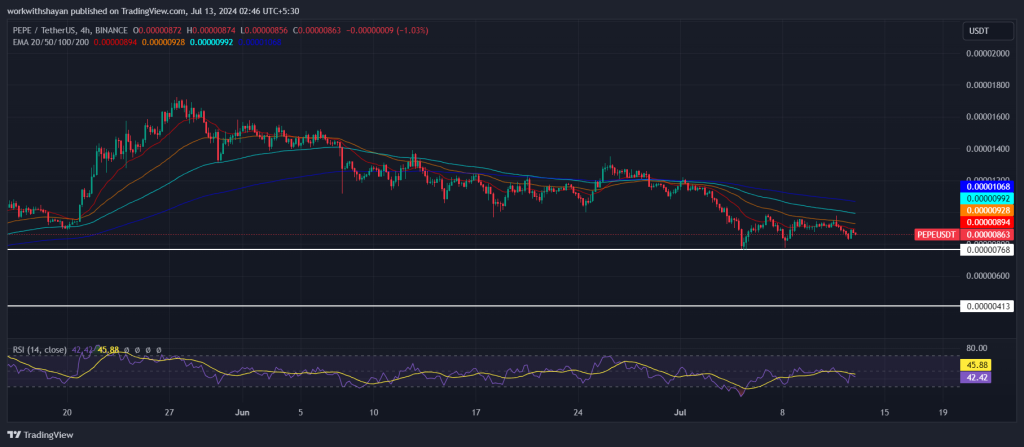Screen dimensions: 1024x447
Task: Select the 0.00000413 horizontal line label
Action: 986,306
